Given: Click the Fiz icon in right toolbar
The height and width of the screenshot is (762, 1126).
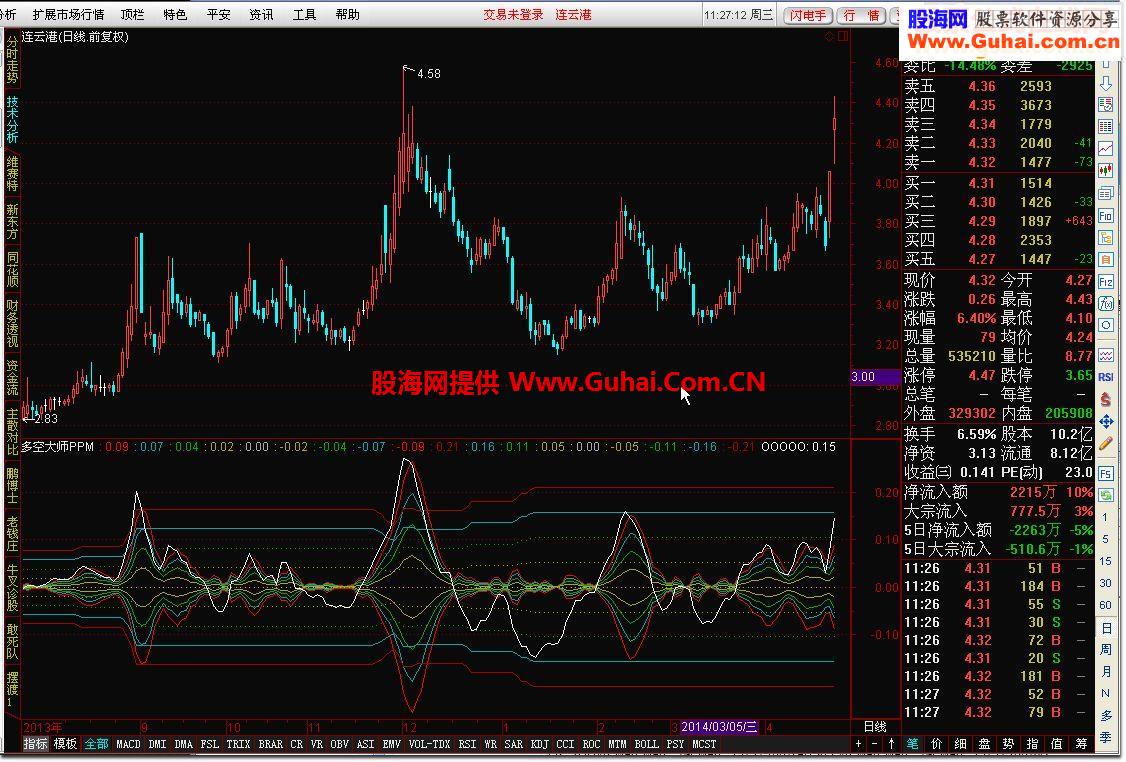Looking at the screenshot, I should (x=1106, y=282).
